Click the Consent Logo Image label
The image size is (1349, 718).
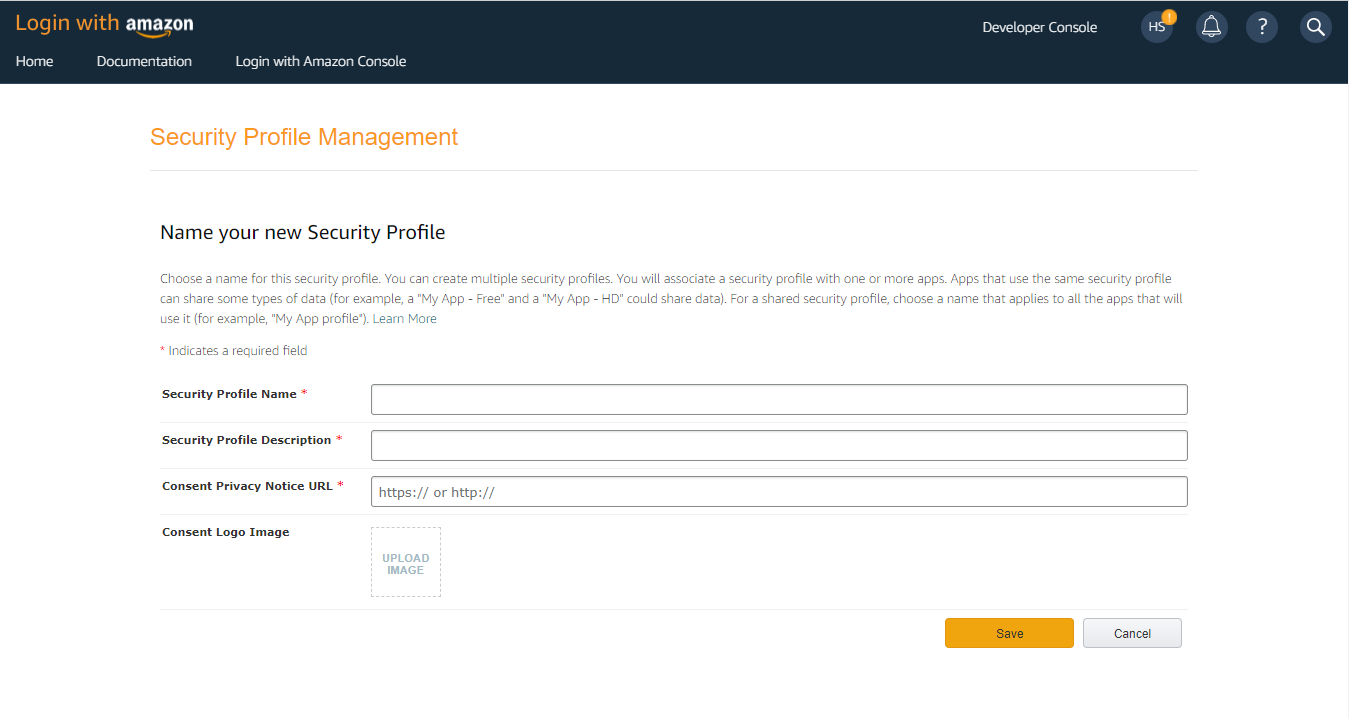225,532
